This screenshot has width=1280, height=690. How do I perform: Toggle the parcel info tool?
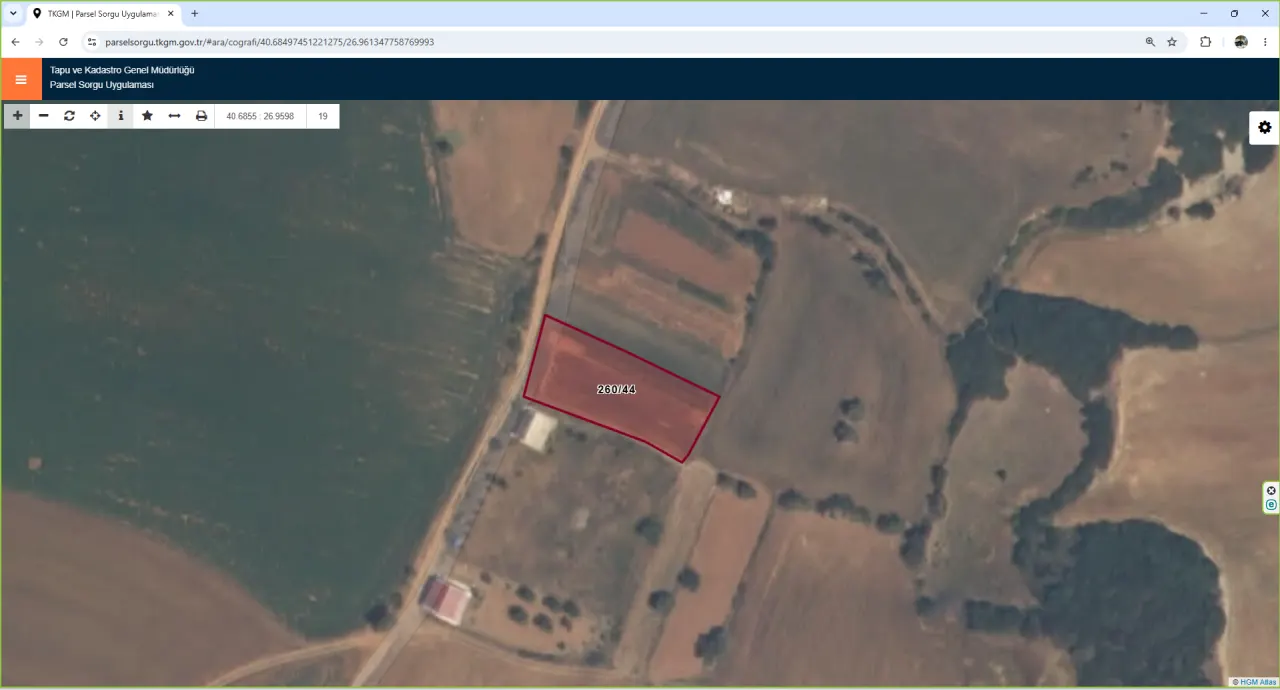(x=121, y=116)
